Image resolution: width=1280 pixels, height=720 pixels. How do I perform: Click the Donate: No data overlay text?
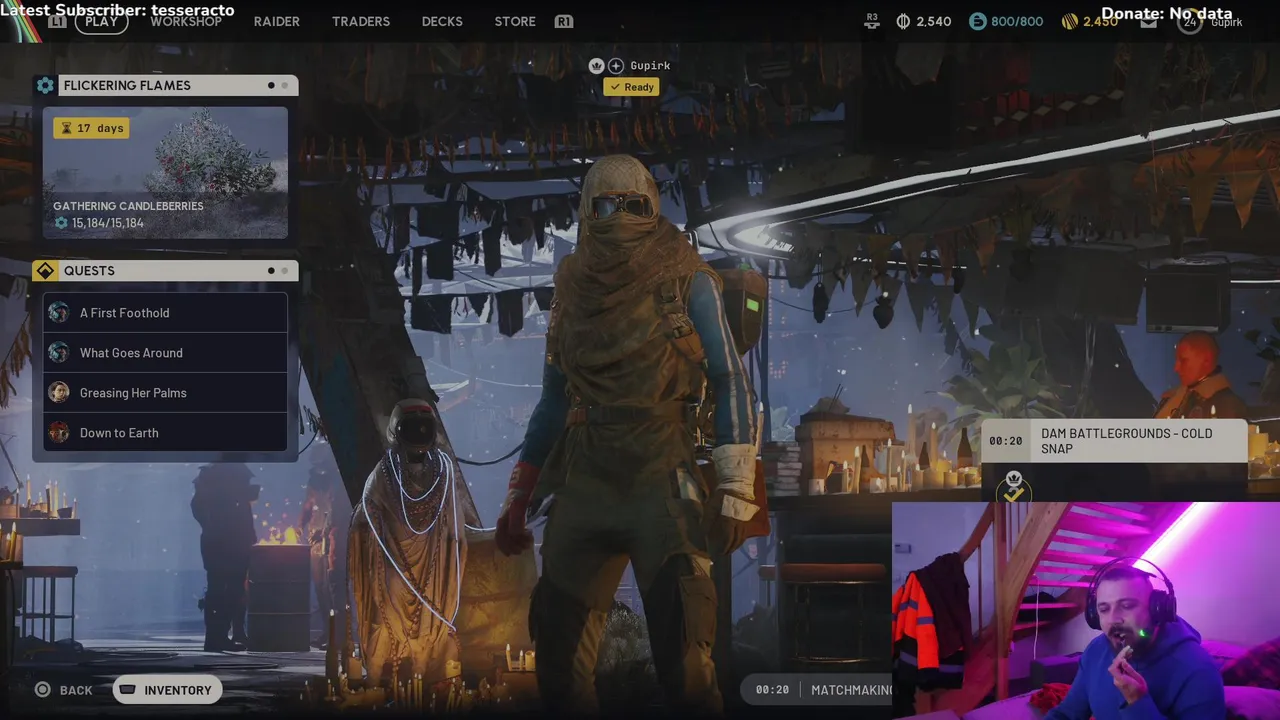click(x=1166, y=13)
